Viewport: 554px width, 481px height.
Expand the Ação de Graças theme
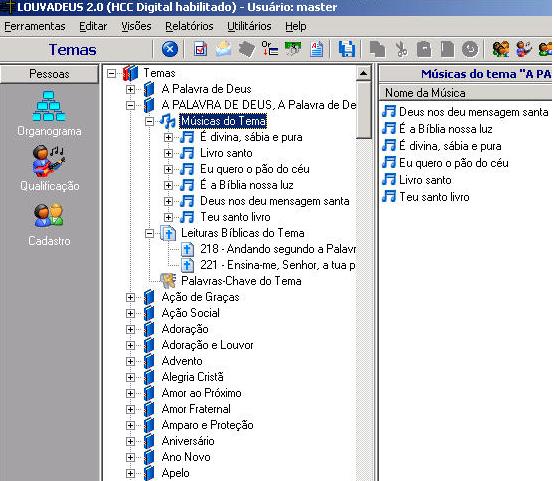pos(130,297)
